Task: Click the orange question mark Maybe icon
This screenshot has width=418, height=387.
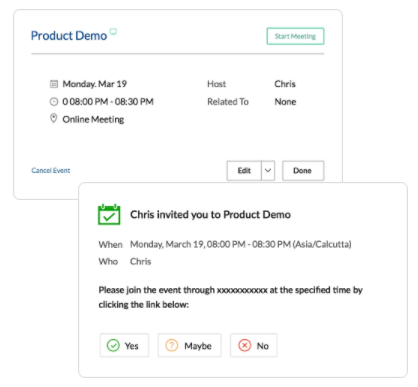Action: pyautogui.click(x=172, y=346)
